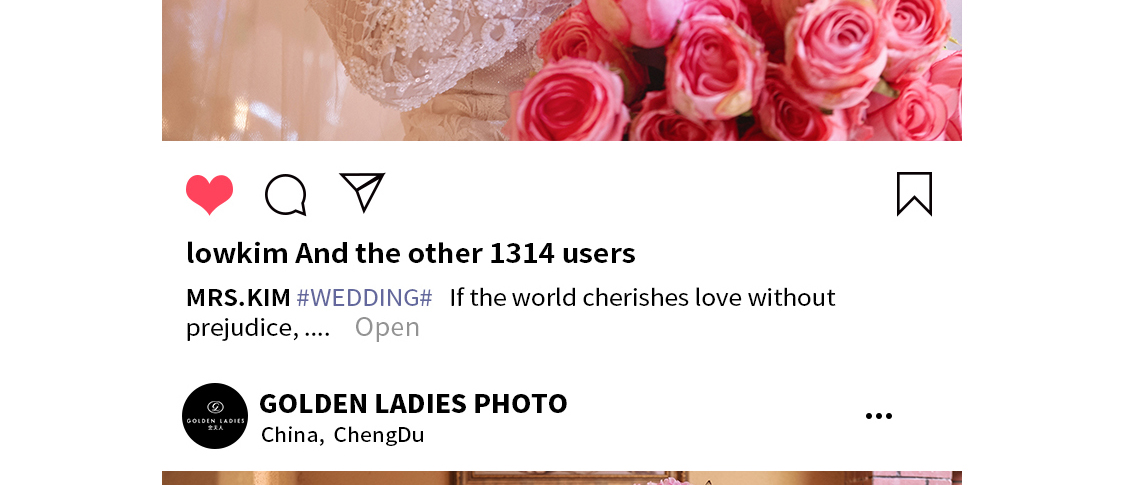
Task: Tap the Golden Ladies round profile avatar
Action: pos(215,416)
